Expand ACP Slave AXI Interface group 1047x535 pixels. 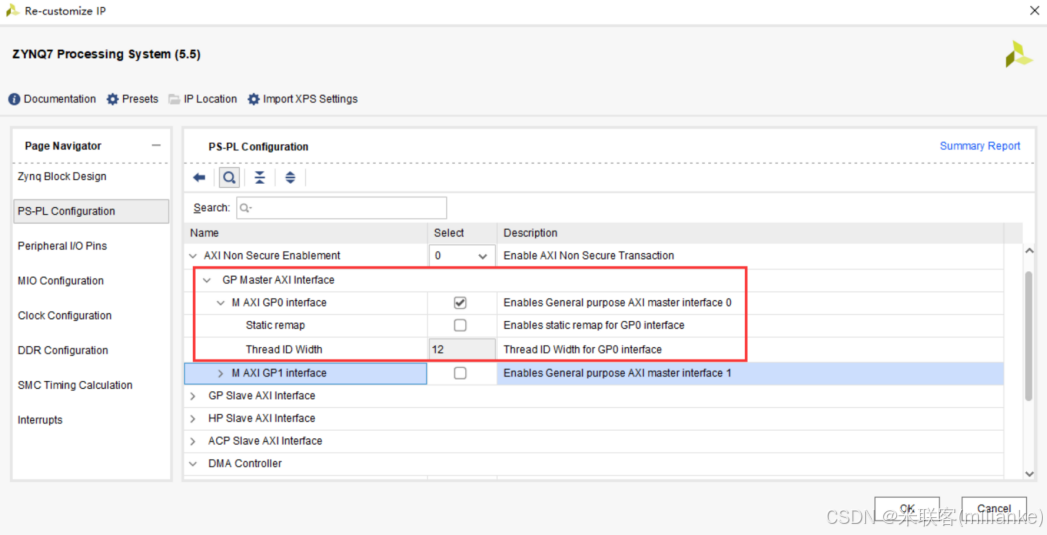194,441
